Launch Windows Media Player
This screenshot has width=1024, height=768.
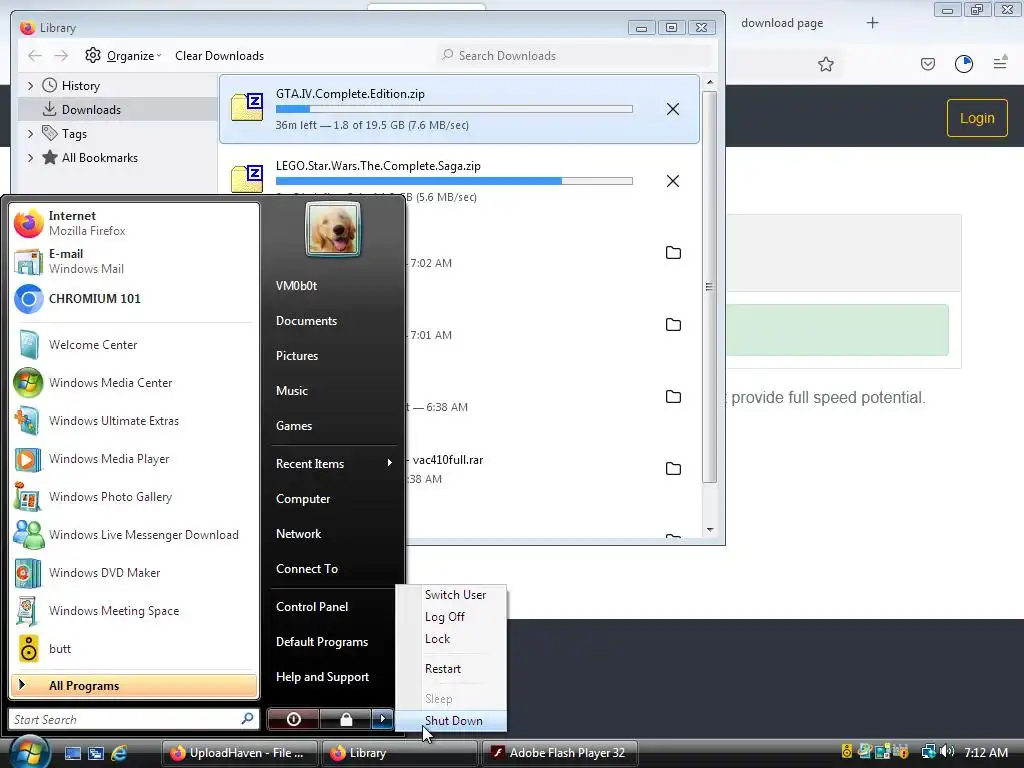tap(134, 458)
